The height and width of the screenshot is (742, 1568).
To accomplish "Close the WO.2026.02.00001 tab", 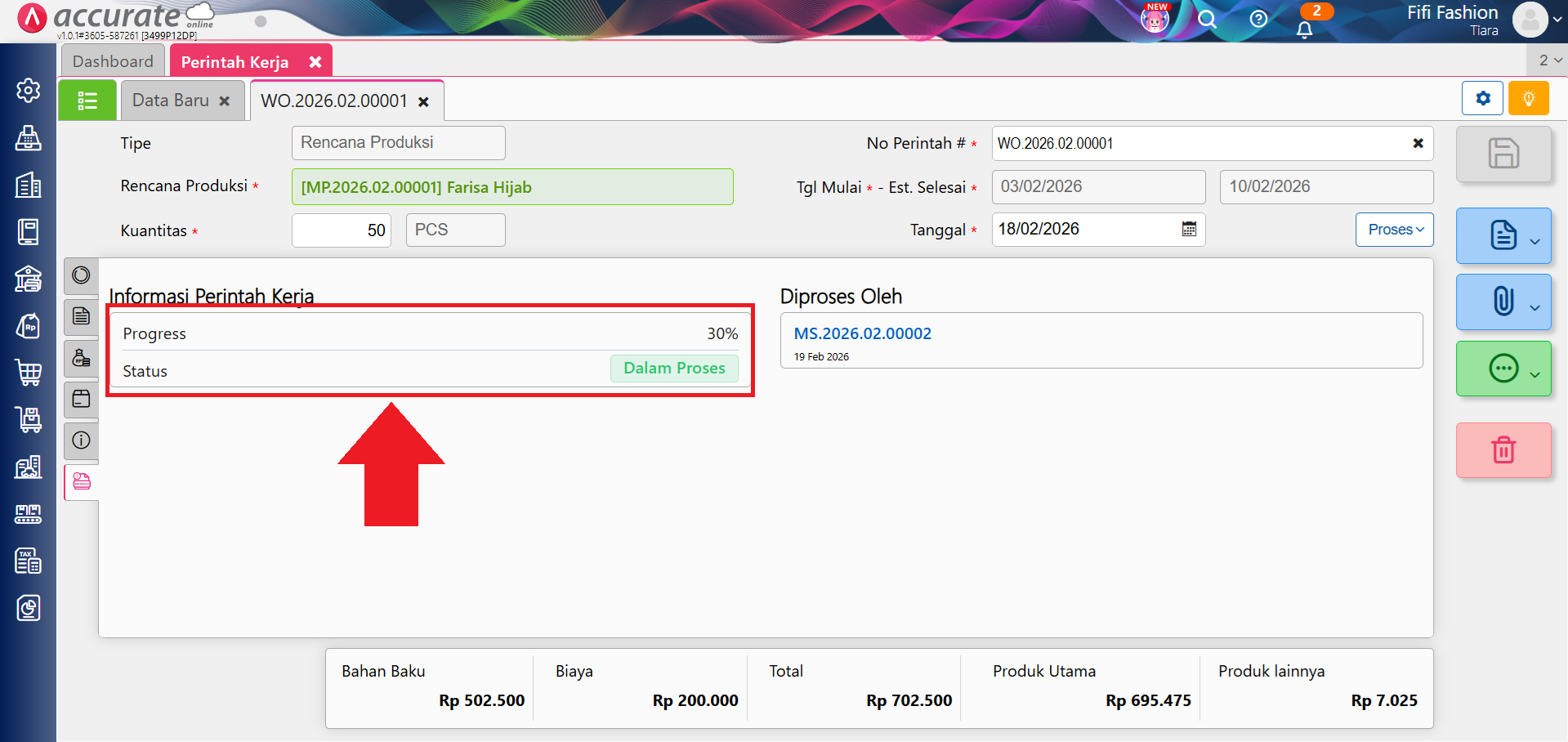I will click(423, 102).
